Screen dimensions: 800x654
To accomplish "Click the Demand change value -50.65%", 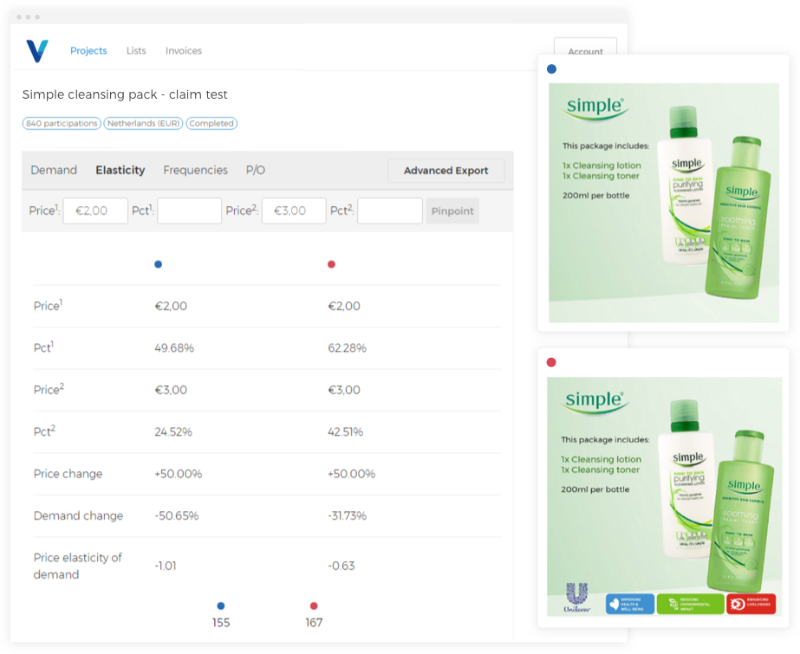I will click(x=177, y=516).
